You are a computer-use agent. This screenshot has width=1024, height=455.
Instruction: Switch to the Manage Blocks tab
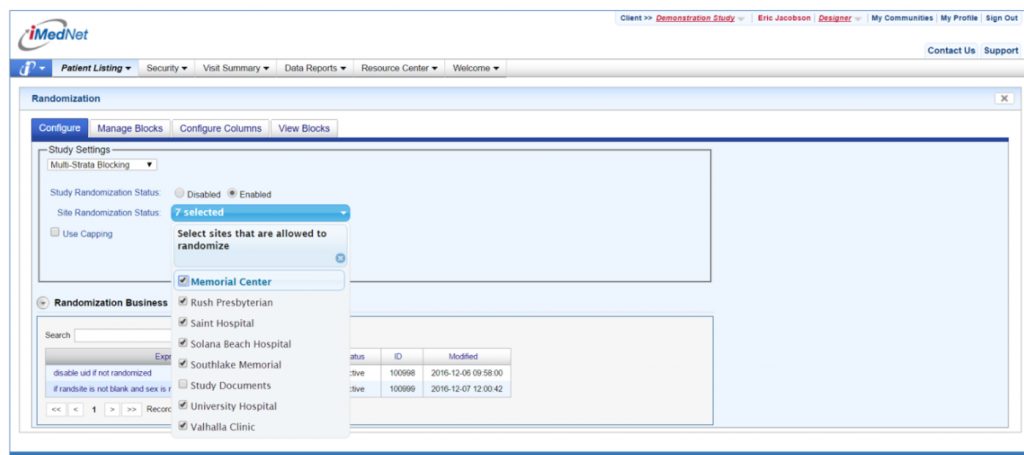tap(129, 128)
